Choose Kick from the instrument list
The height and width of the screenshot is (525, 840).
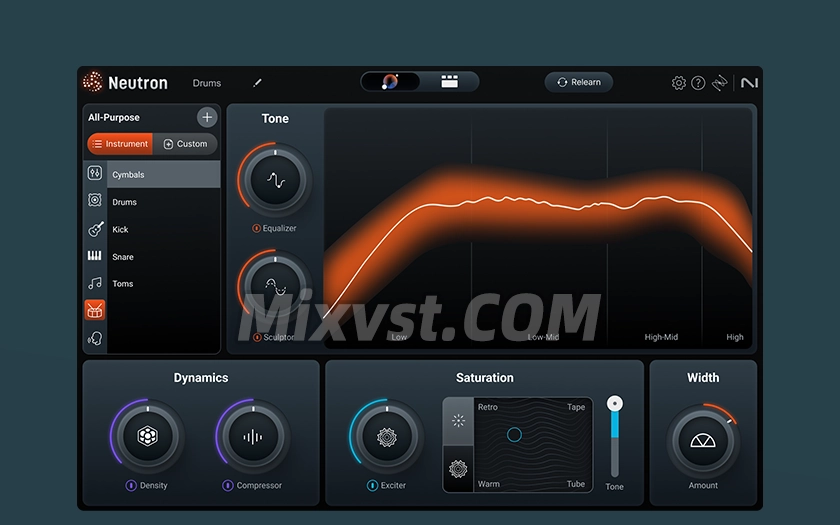point(164,229)
